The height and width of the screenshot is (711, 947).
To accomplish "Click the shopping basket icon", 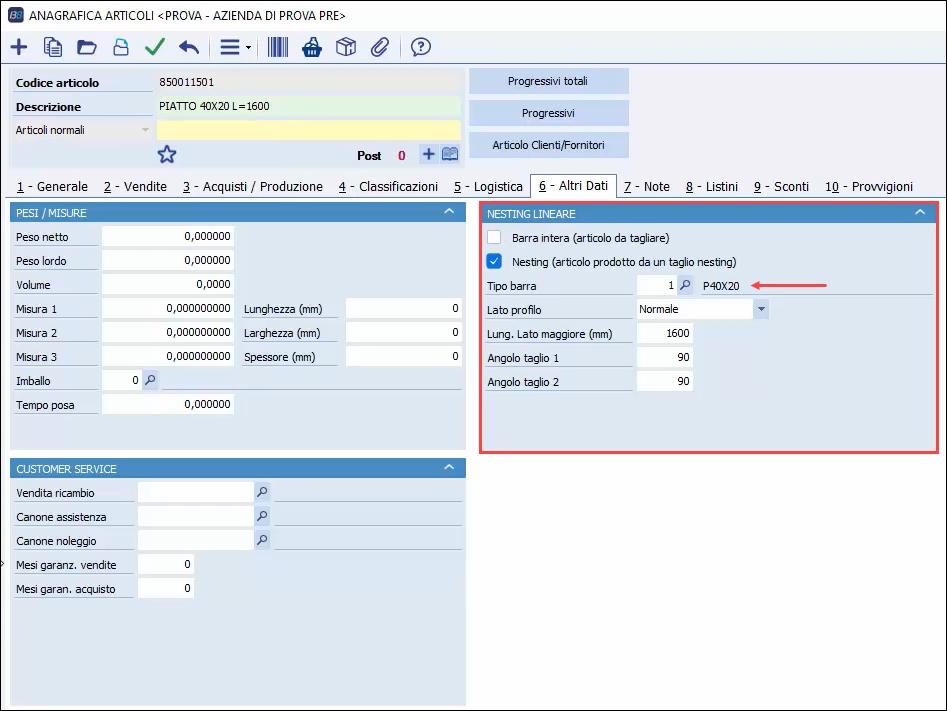I will (x=312, y=47).
